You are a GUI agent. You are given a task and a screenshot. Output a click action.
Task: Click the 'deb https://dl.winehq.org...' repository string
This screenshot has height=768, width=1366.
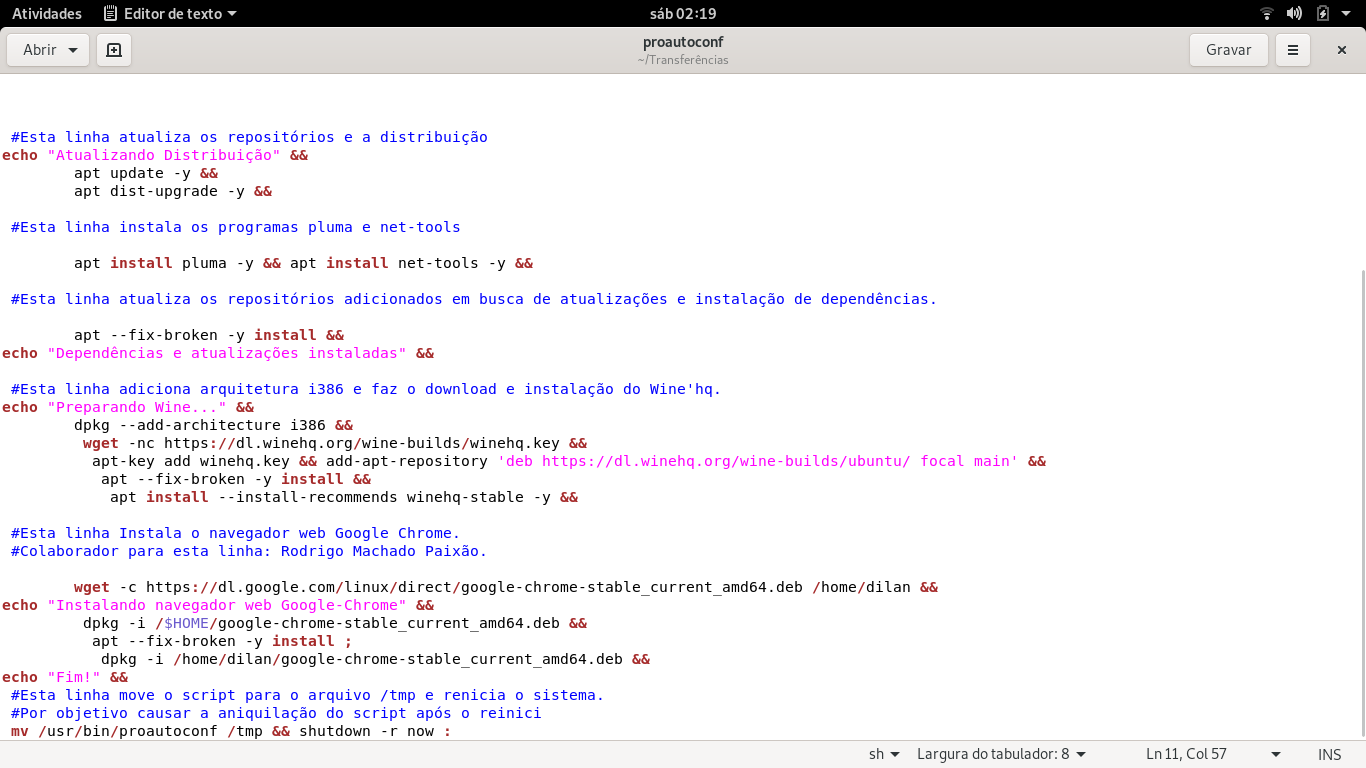coord(758,461)
